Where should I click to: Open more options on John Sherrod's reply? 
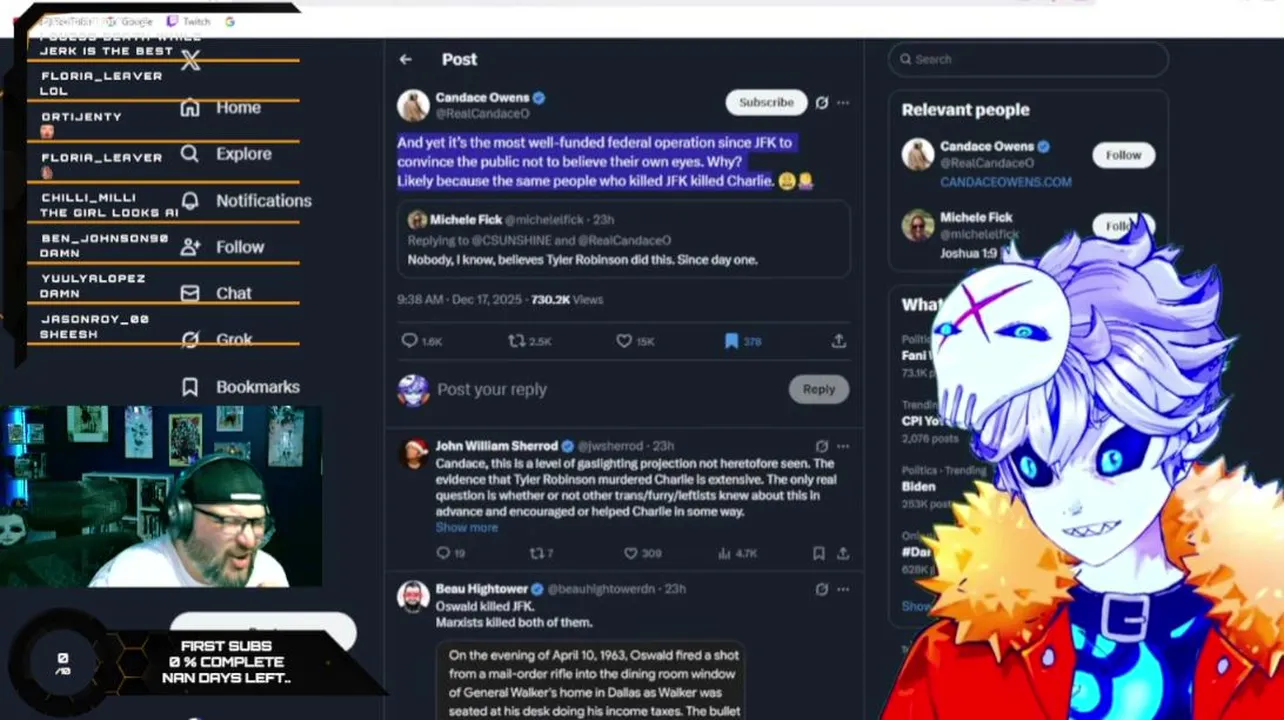[x=843, y=446]
